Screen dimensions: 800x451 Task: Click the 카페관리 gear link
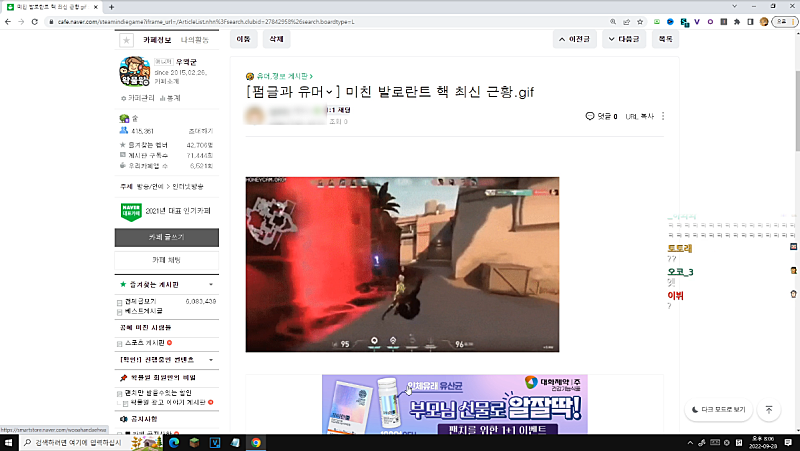click(138, 98)
